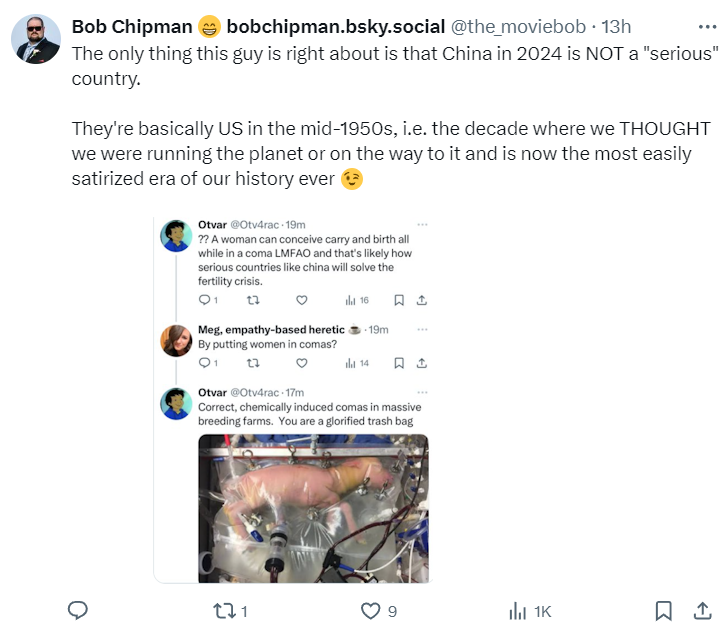The image size is (727, 632).
Task: Reply to Bob Chipman's post
Action: (78, 610)
